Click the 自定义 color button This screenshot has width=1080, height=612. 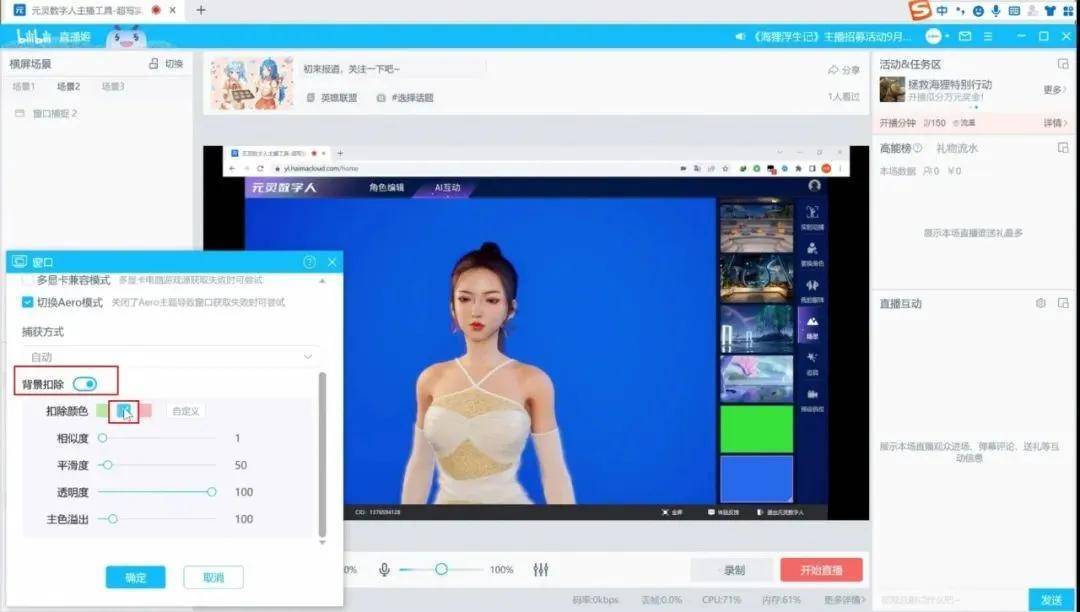(x=185, y=411)
